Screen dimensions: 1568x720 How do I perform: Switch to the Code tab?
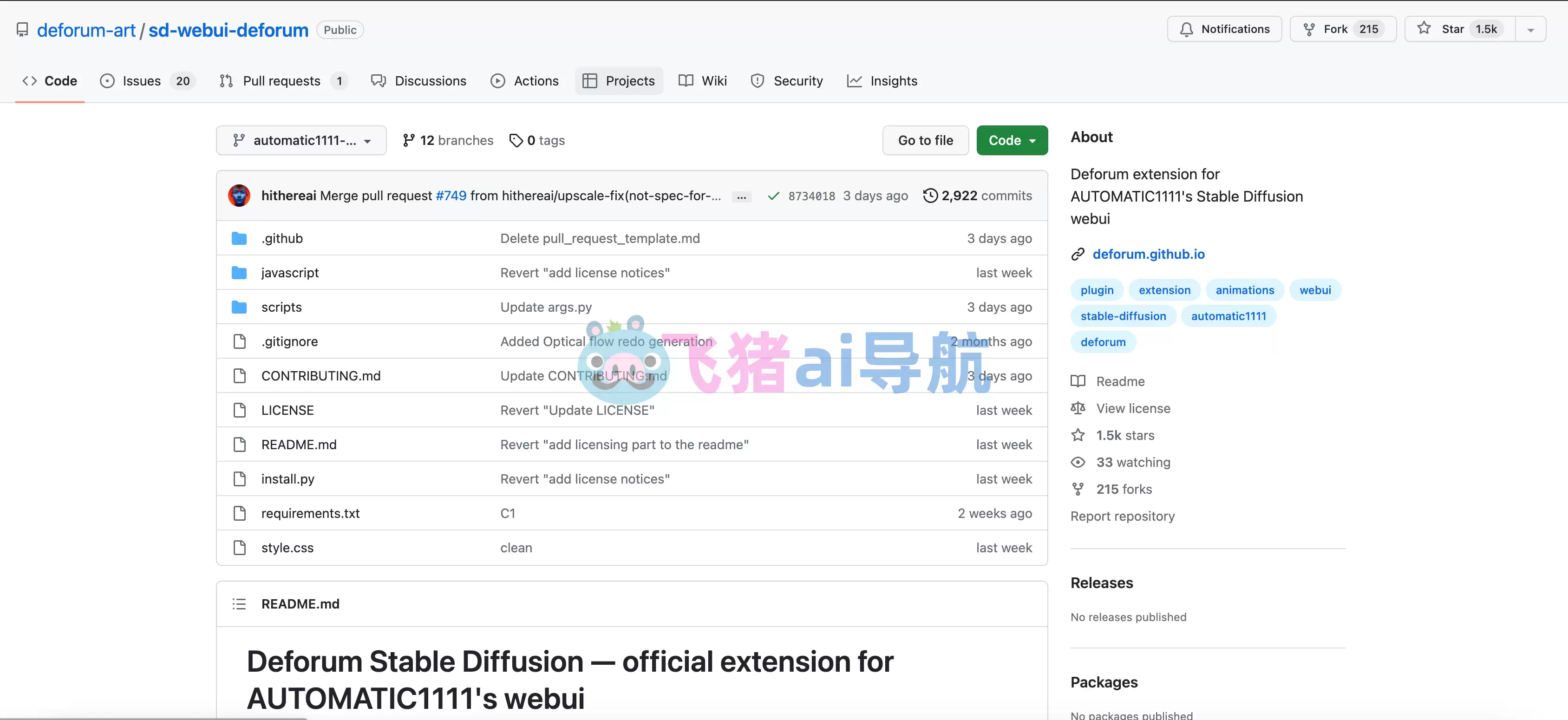[x=49, y=81]
